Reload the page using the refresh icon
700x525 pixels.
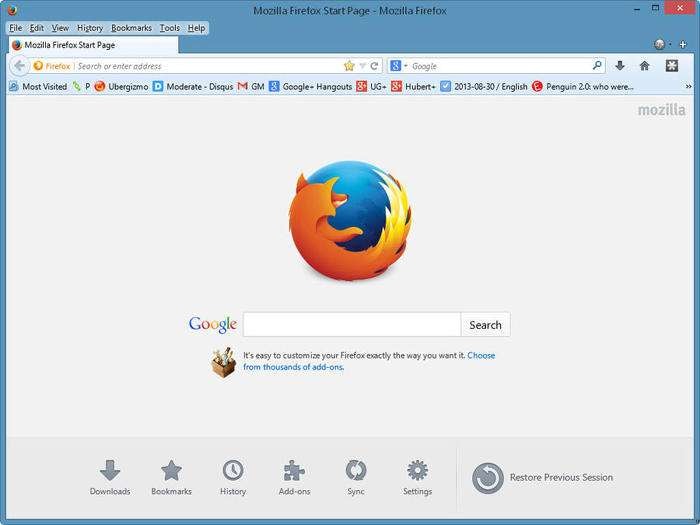375,66
